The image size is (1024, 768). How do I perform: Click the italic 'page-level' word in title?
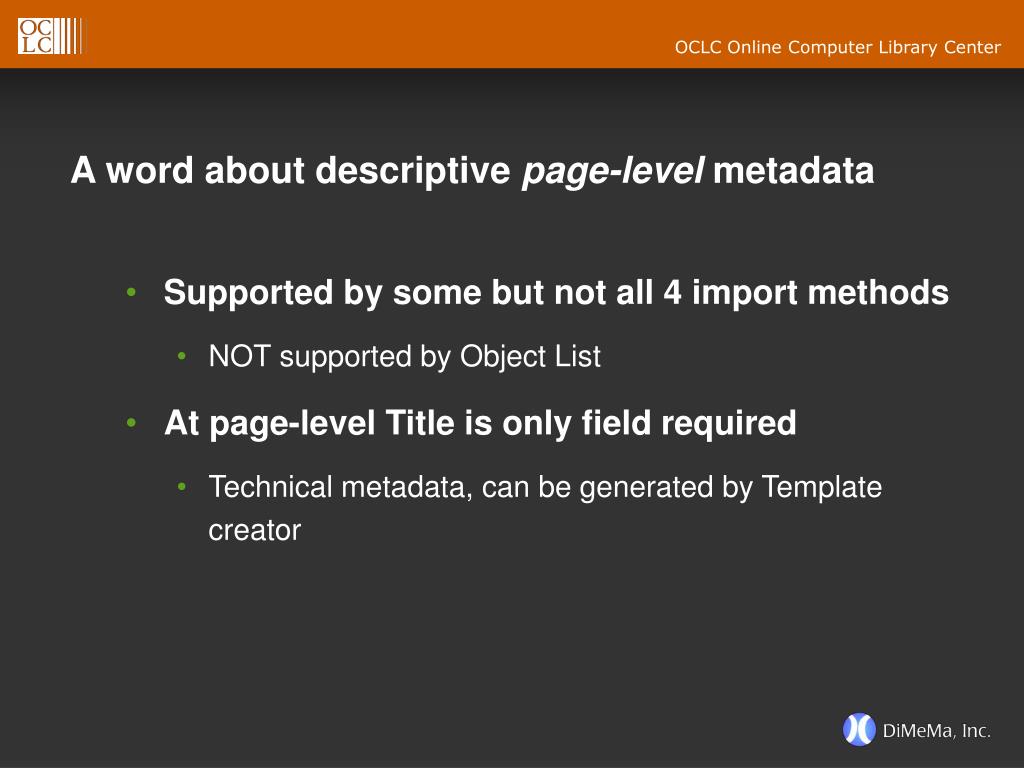click(x=613, y=172)
